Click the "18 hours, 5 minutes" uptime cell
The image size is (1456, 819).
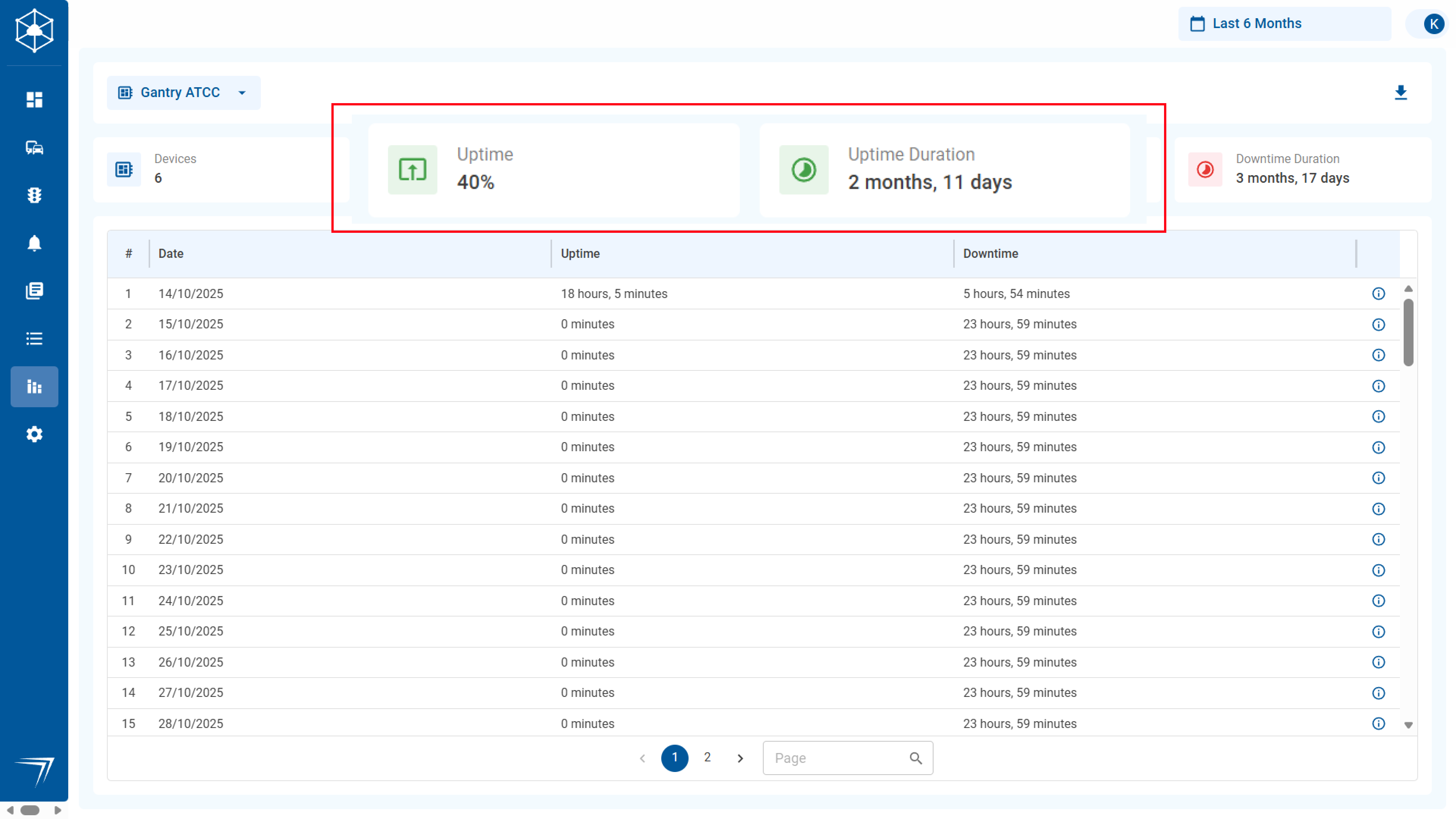(x=614, y=293)
